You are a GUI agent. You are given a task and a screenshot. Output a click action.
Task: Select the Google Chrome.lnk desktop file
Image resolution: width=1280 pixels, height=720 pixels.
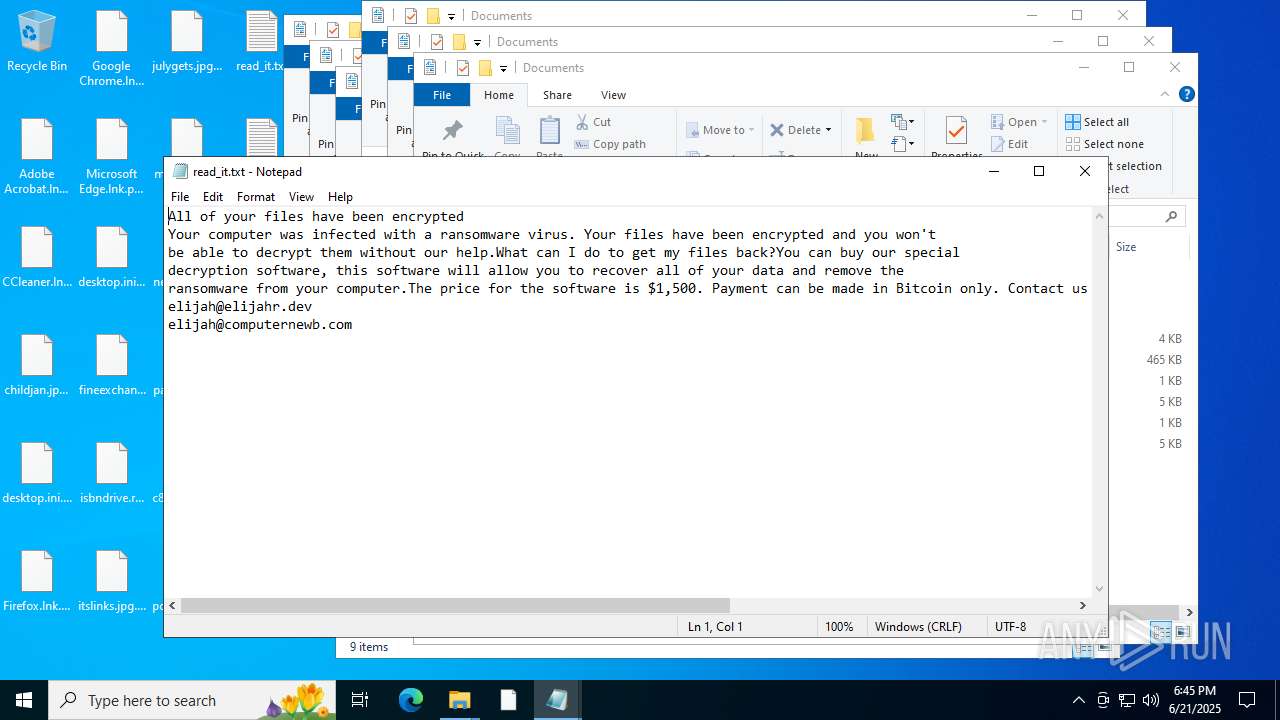point(112,49)
